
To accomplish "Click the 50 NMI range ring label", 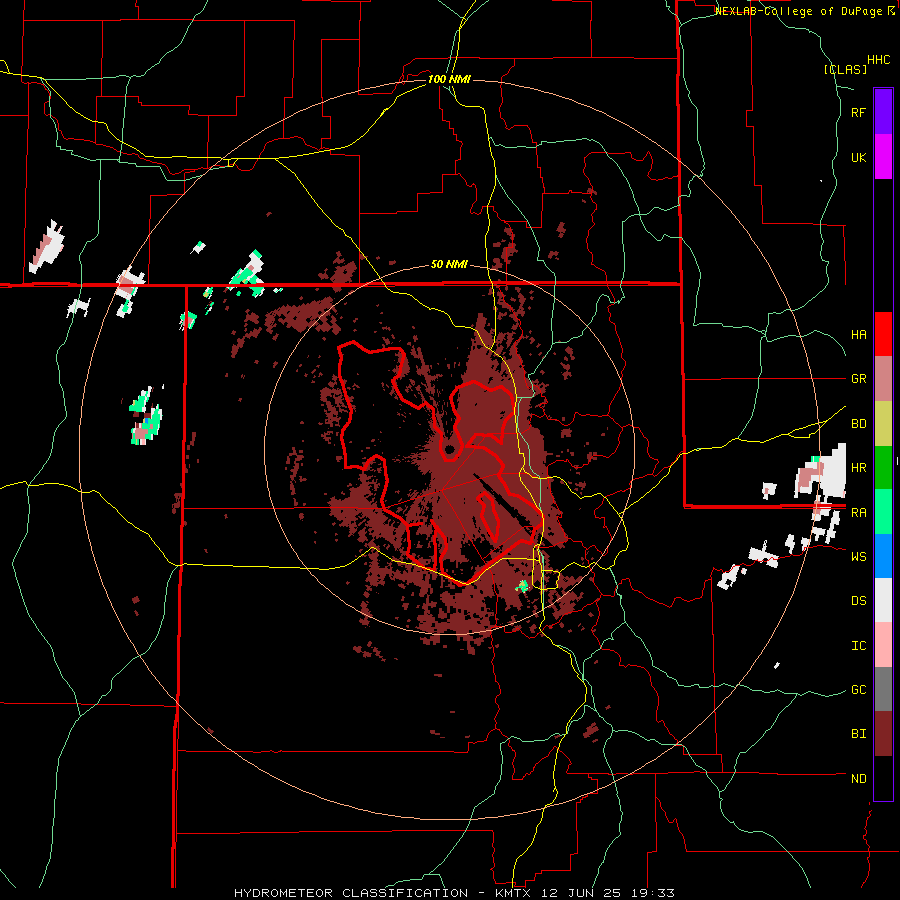I will point(449,265).
